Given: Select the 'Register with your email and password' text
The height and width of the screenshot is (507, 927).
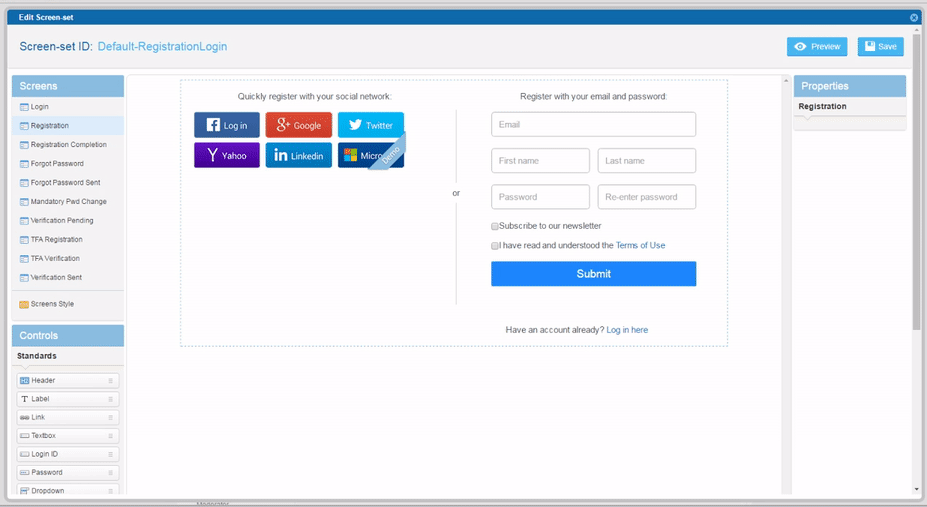Looking at the screenshot, I should (x=593, y=96).
